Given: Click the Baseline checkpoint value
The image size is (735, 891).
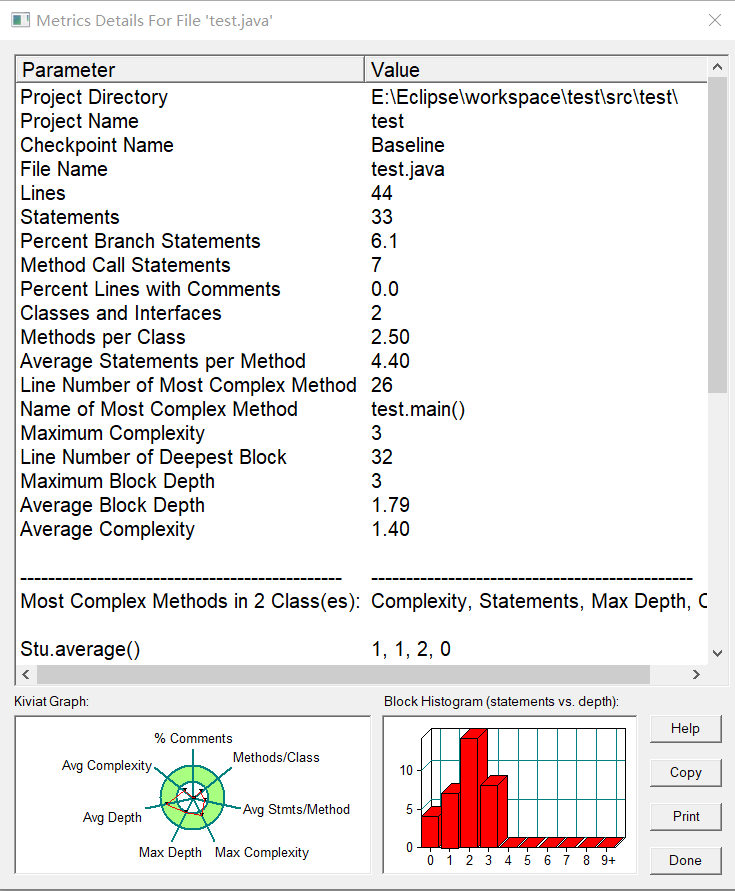Looking at the screenshot, I should click(x=408, y=145).
